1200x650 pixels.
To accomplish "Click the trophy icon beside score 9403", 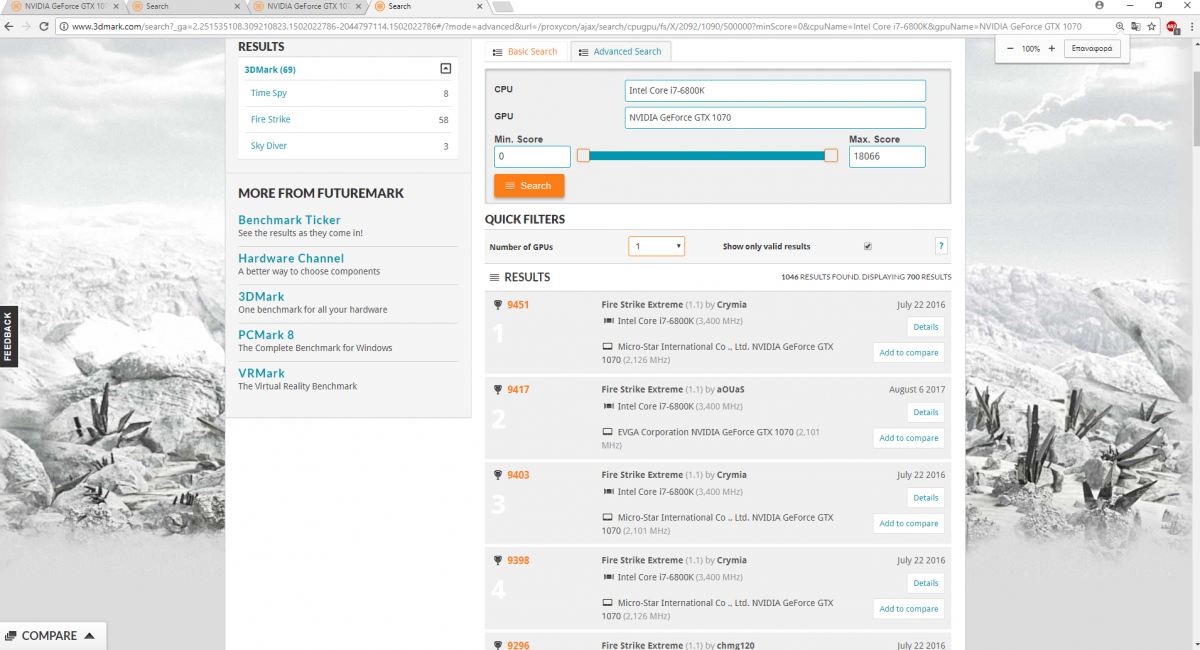I will (497, 475).
